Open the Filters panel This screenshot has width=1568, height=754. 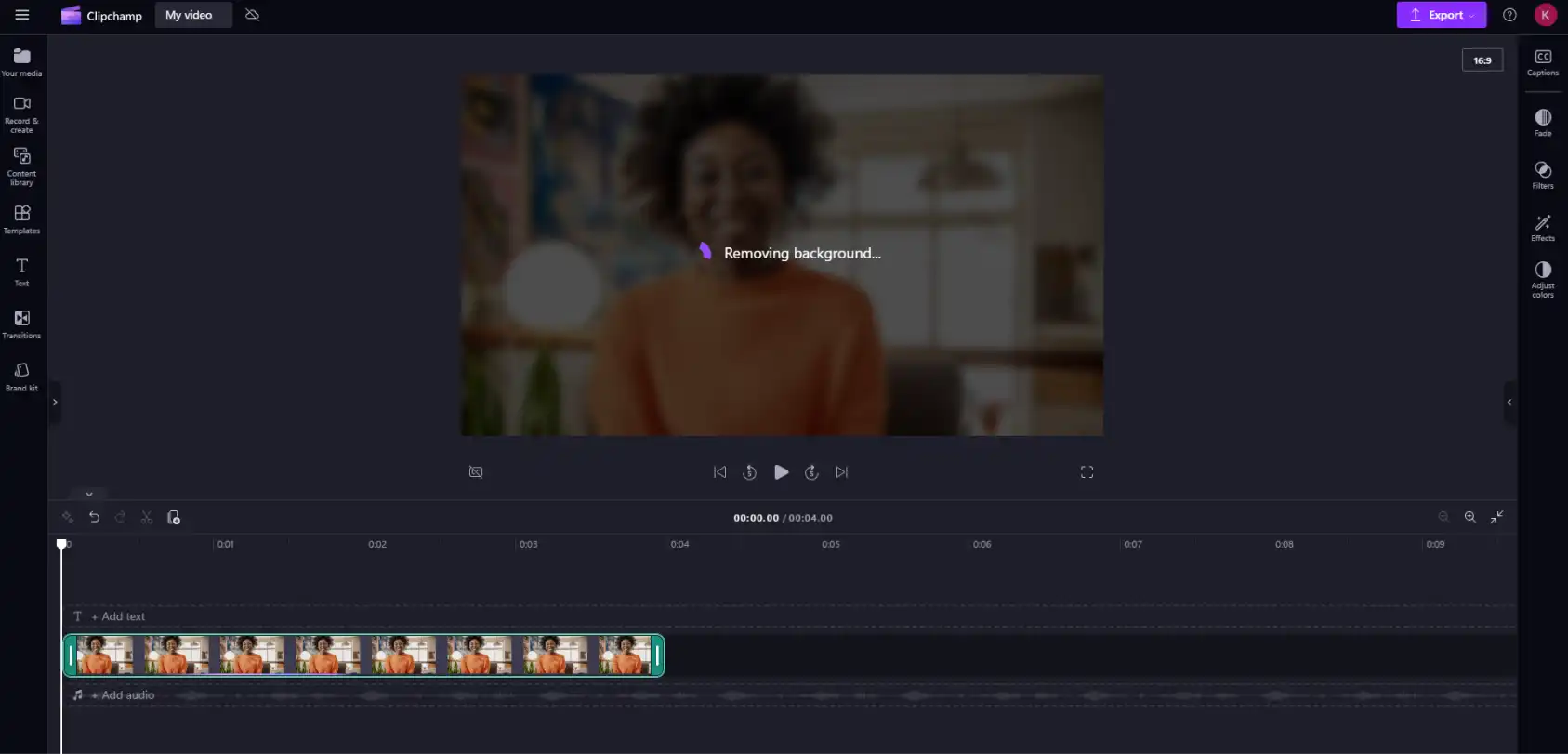1543,175
